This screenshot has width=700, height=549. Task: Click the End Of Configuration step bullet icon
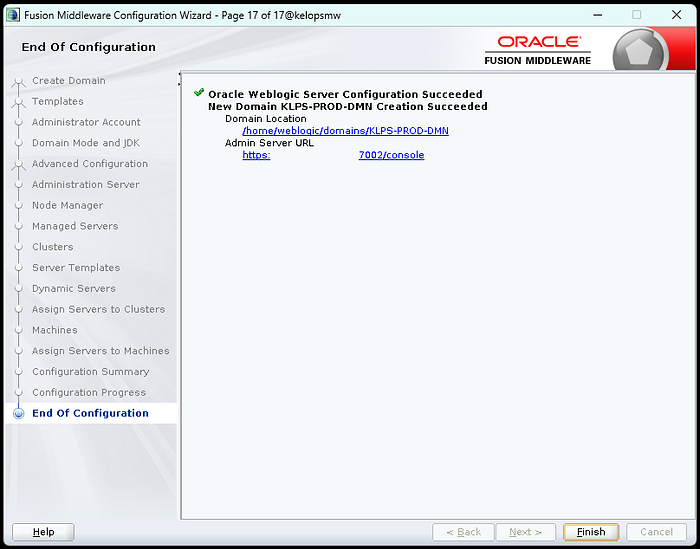[x=18, y=414]
